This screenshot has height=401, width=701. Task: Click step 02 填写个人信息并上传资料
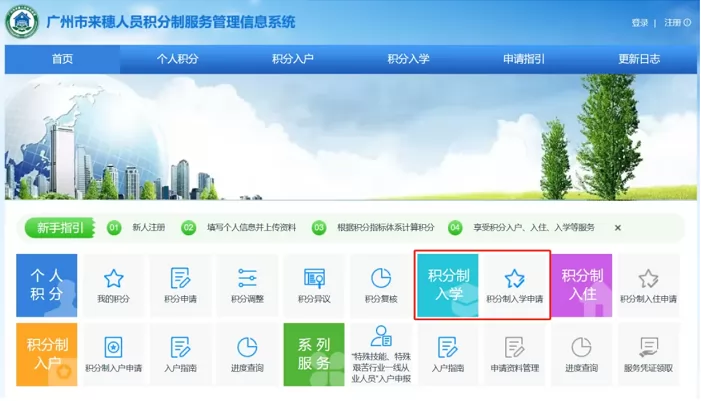(x=239, y=228)
